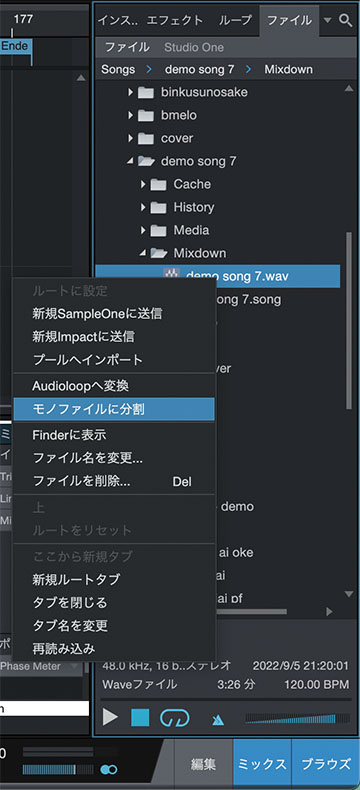Choose 新規Impactに送信 from context menu
Image resolution: width=360 pixels, height=790 pixels.
tap(114, 337)
